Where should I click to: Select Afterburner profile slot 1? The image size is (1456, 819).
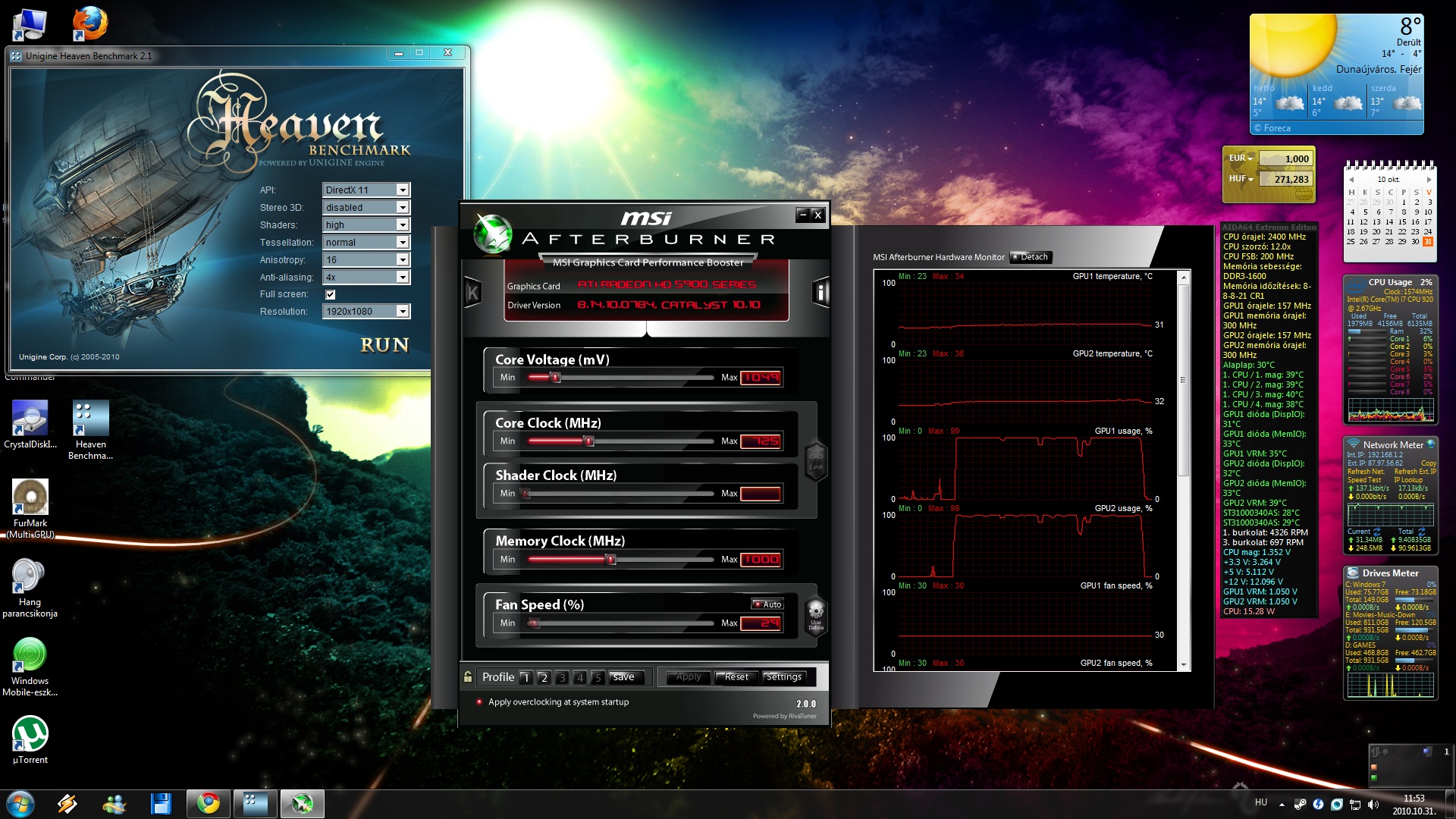[x=526, y=677]
